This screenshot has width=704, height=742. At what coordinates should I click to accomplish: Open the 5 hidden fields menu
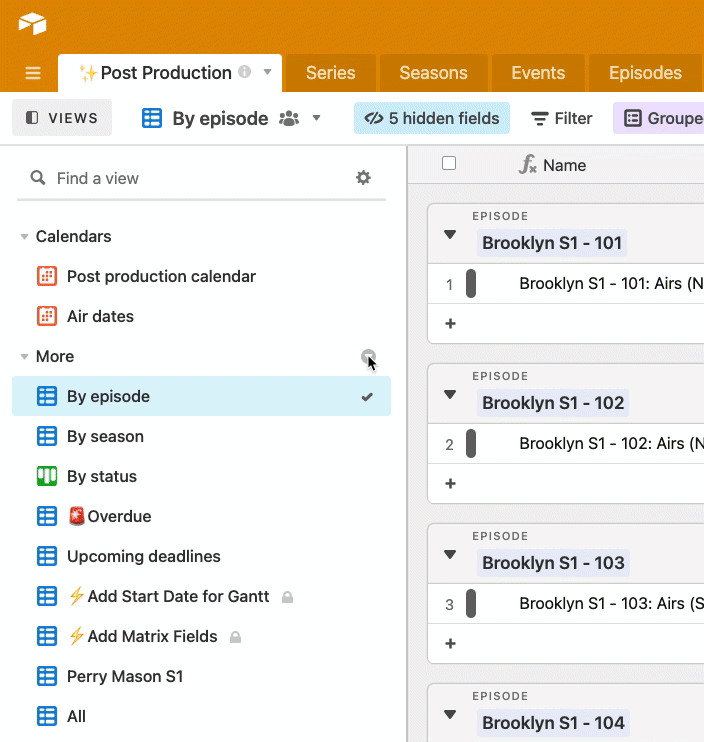(431, 118)
